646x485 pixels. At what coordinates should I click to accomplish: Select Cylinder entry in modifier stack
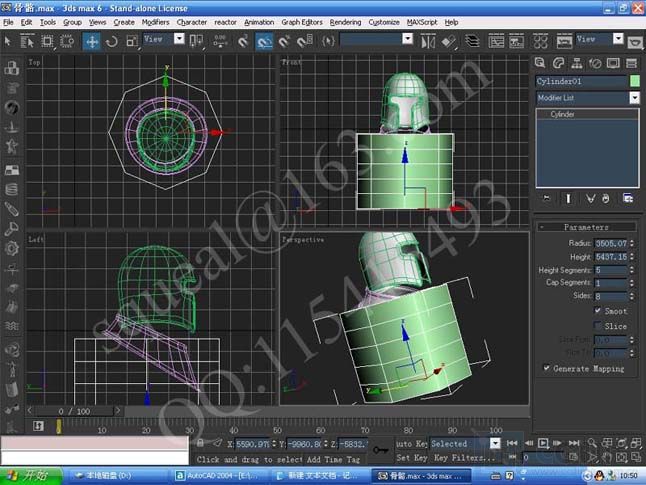[587, 114]
